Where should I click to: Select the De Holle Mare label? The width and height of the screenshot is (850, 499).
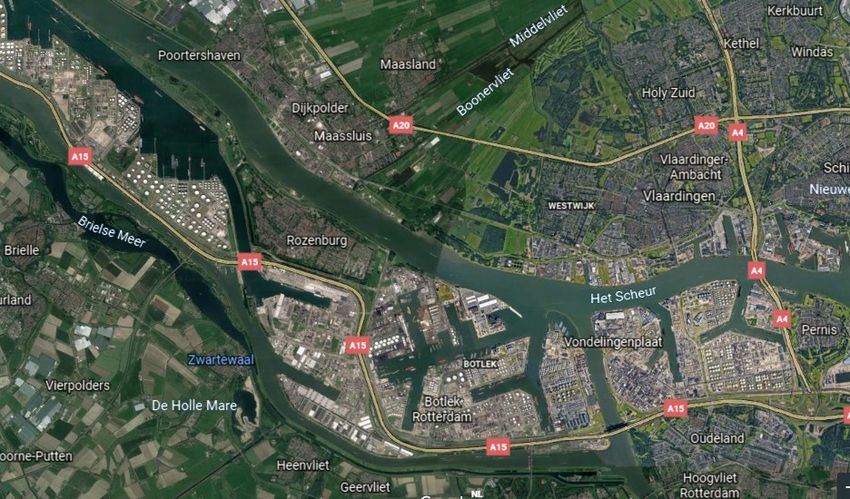coord(194,405)
